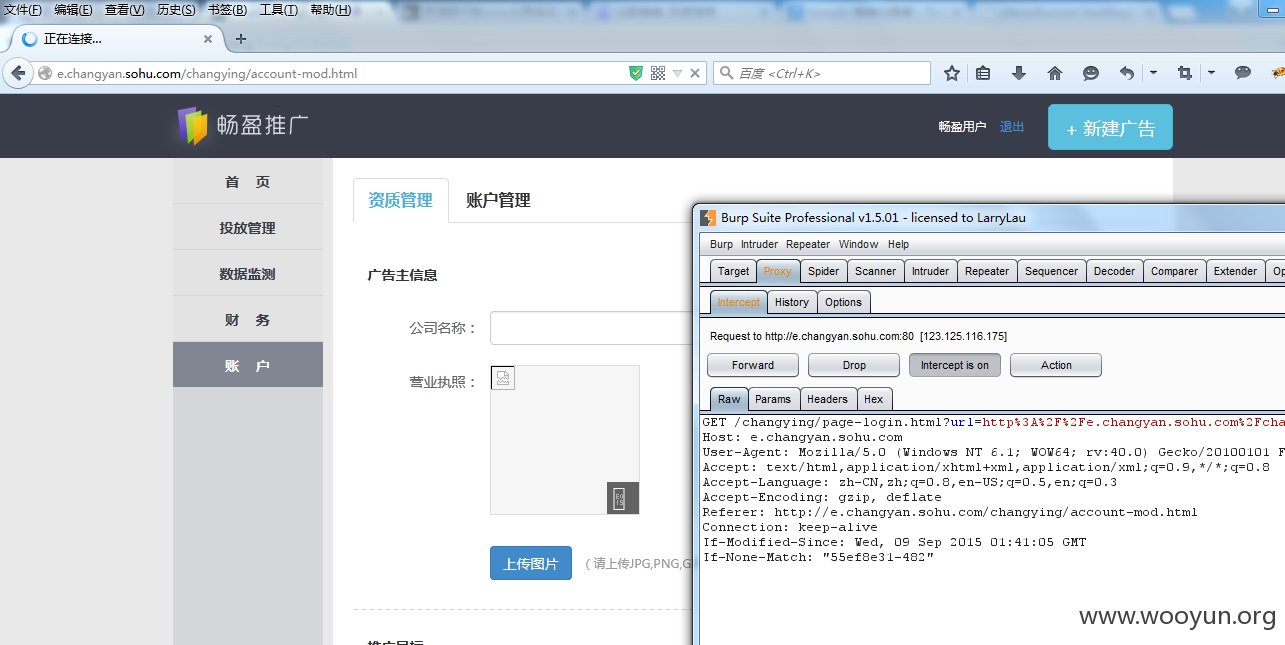The width and height of the screenshot is (1285, 645).
Task: Switch to Burp's Decoder tab
Action: [x=1114, y=271]
